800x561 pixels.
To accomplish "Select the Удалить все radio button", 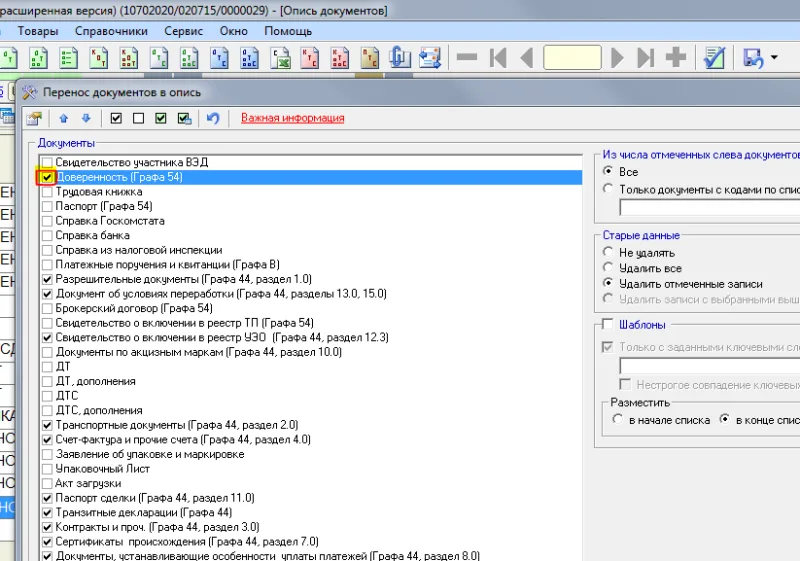I will pos(608,268).
